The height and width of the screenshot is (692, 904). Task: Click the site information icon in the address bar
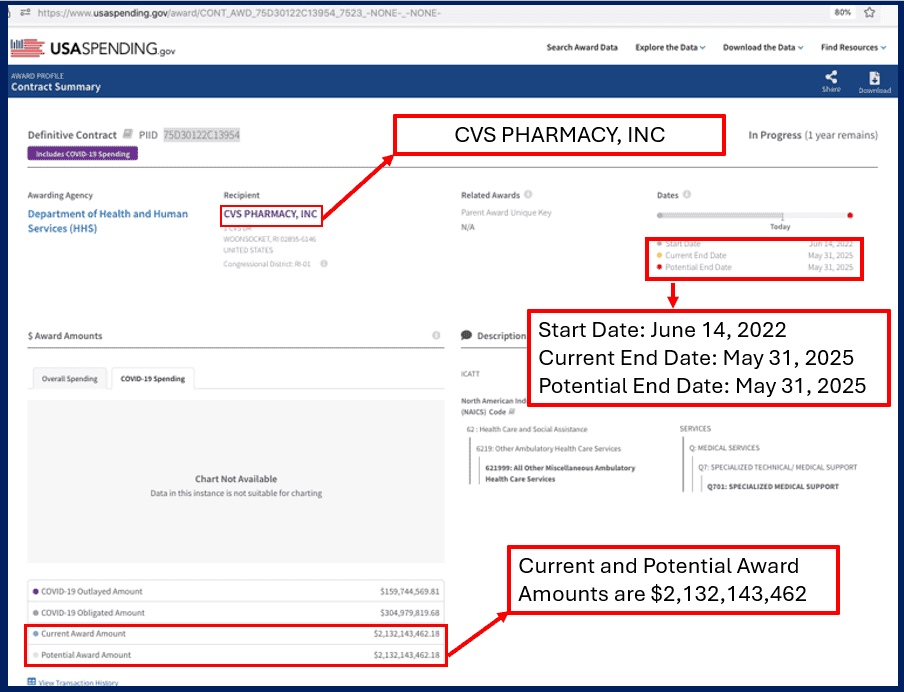point(25,12)
